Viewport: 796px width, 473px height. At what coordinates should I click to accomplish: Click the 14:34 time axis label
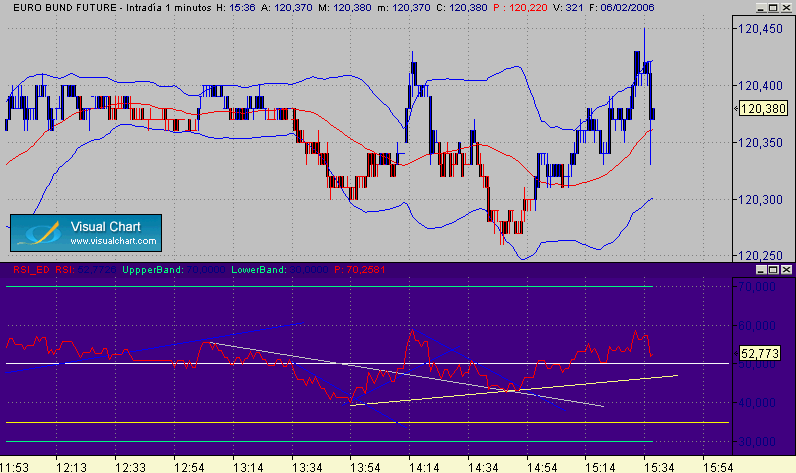pyautogui.click(x=483, y=467)
